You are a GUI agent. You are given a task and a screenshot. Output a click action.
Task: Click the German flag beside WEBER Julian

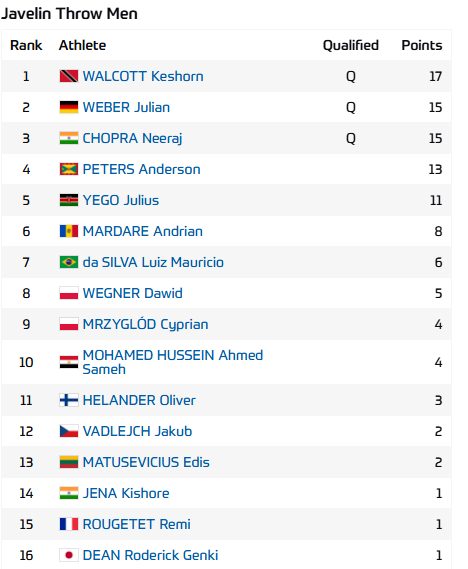[x=69, y=107]
